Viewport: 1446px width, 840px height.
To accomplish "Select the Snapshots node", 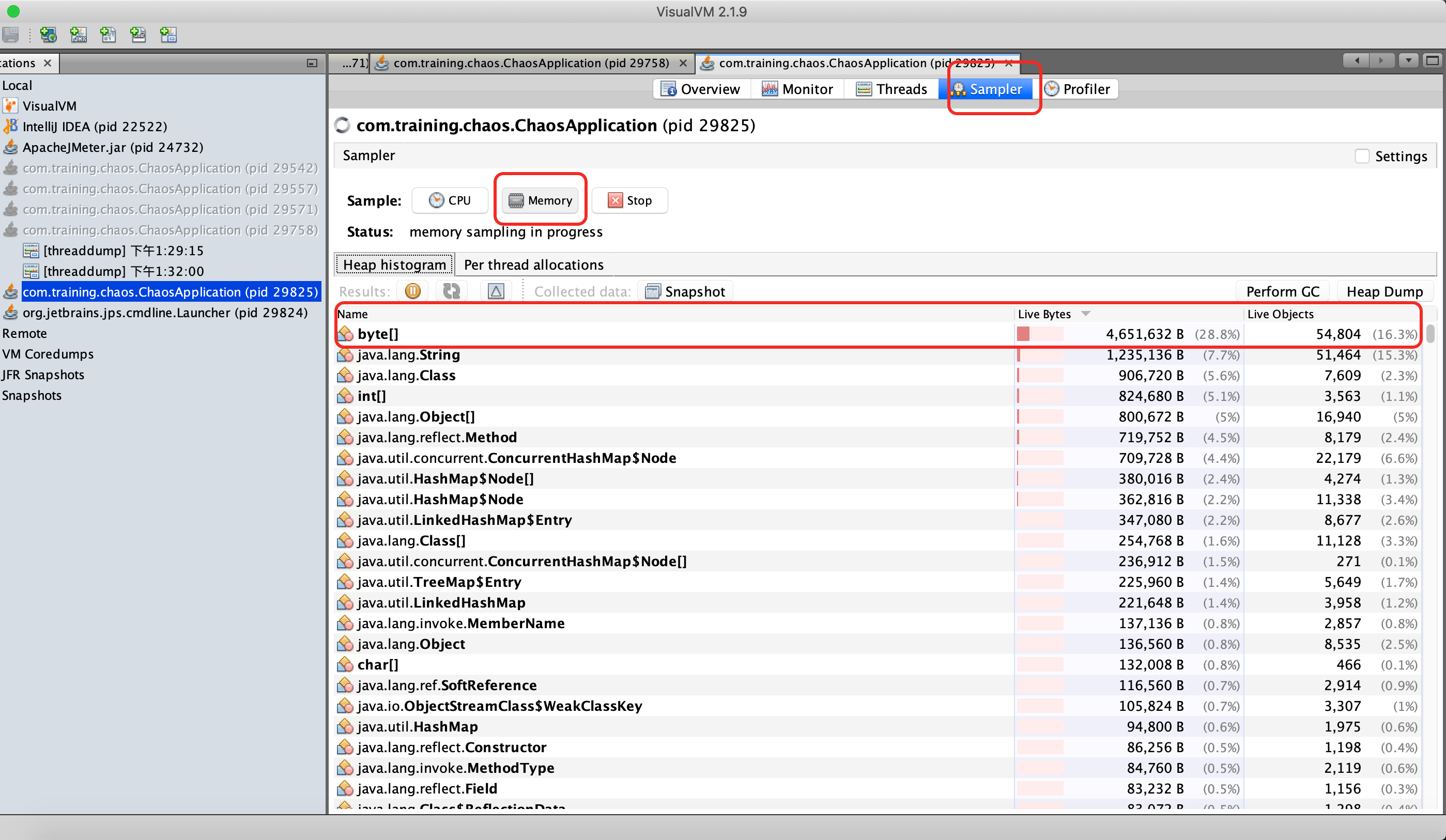I will 32,395.
